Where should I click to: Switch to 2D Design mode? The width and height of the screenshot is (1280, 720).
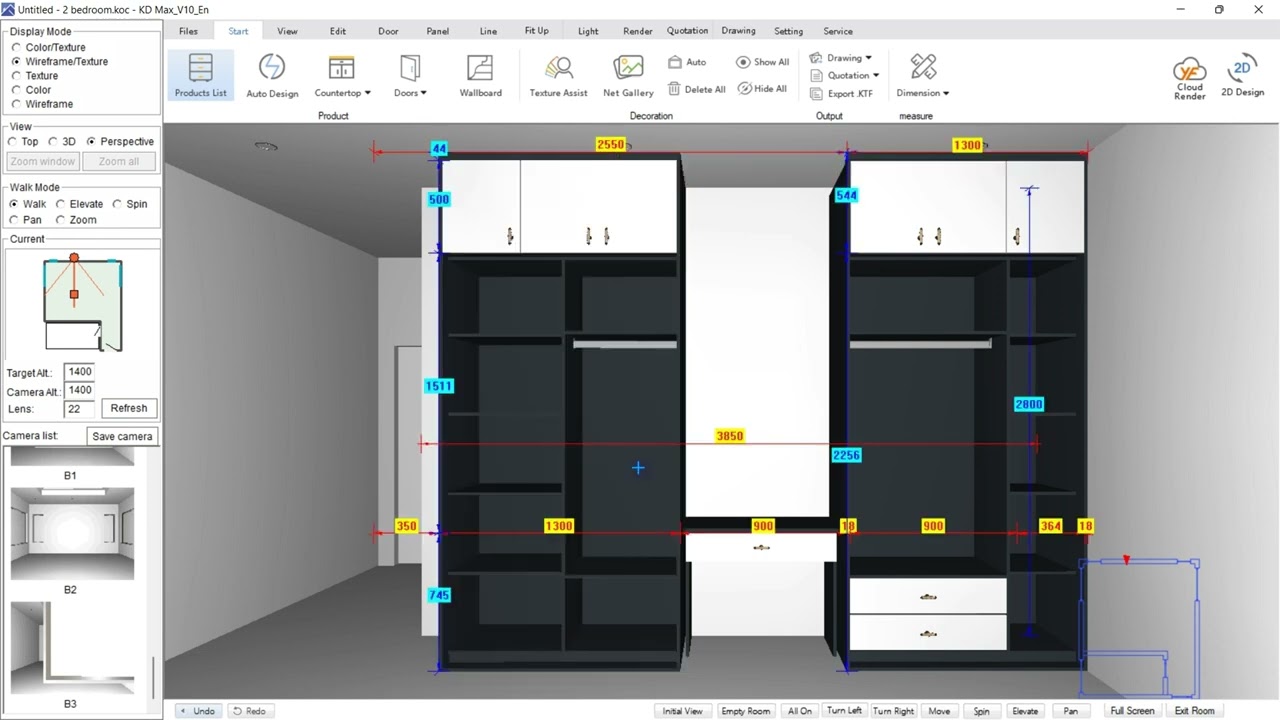click(1242, 75)
